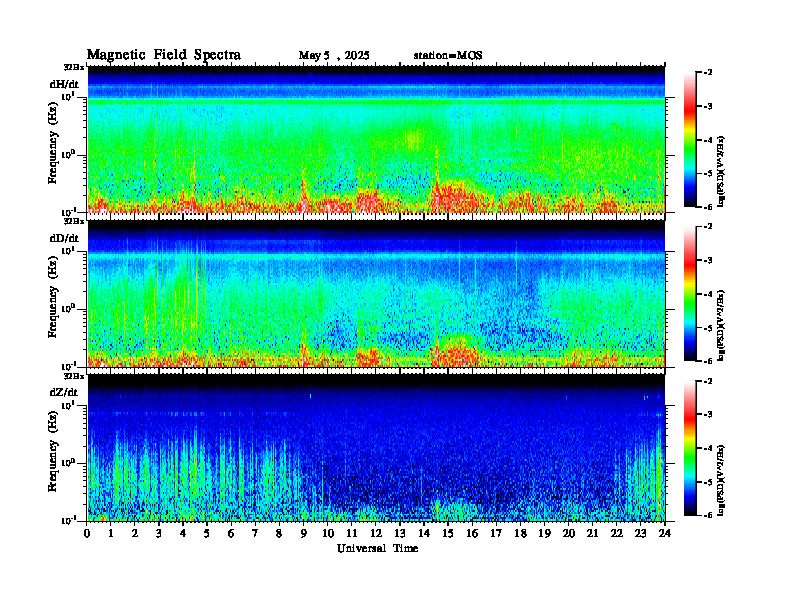Click the "6" hour tick label
This screenshot has width=792, height=612.
pos(231,533)
